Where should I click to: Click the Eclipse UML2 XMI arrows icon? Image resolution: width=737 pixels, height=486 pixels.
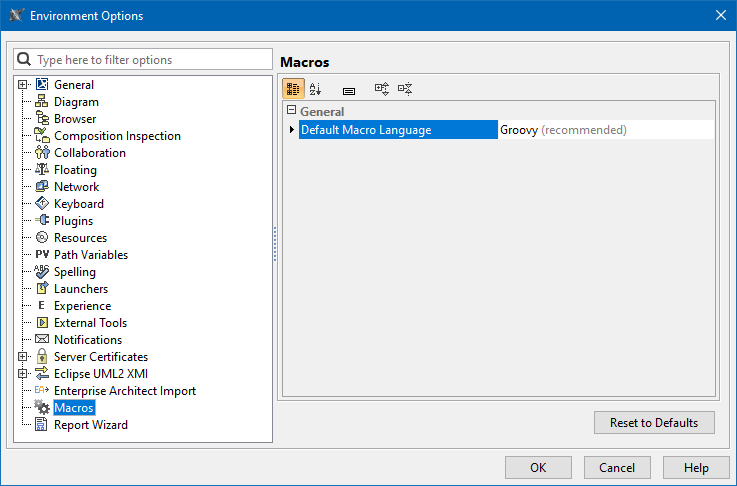click(x=42, y=373)
